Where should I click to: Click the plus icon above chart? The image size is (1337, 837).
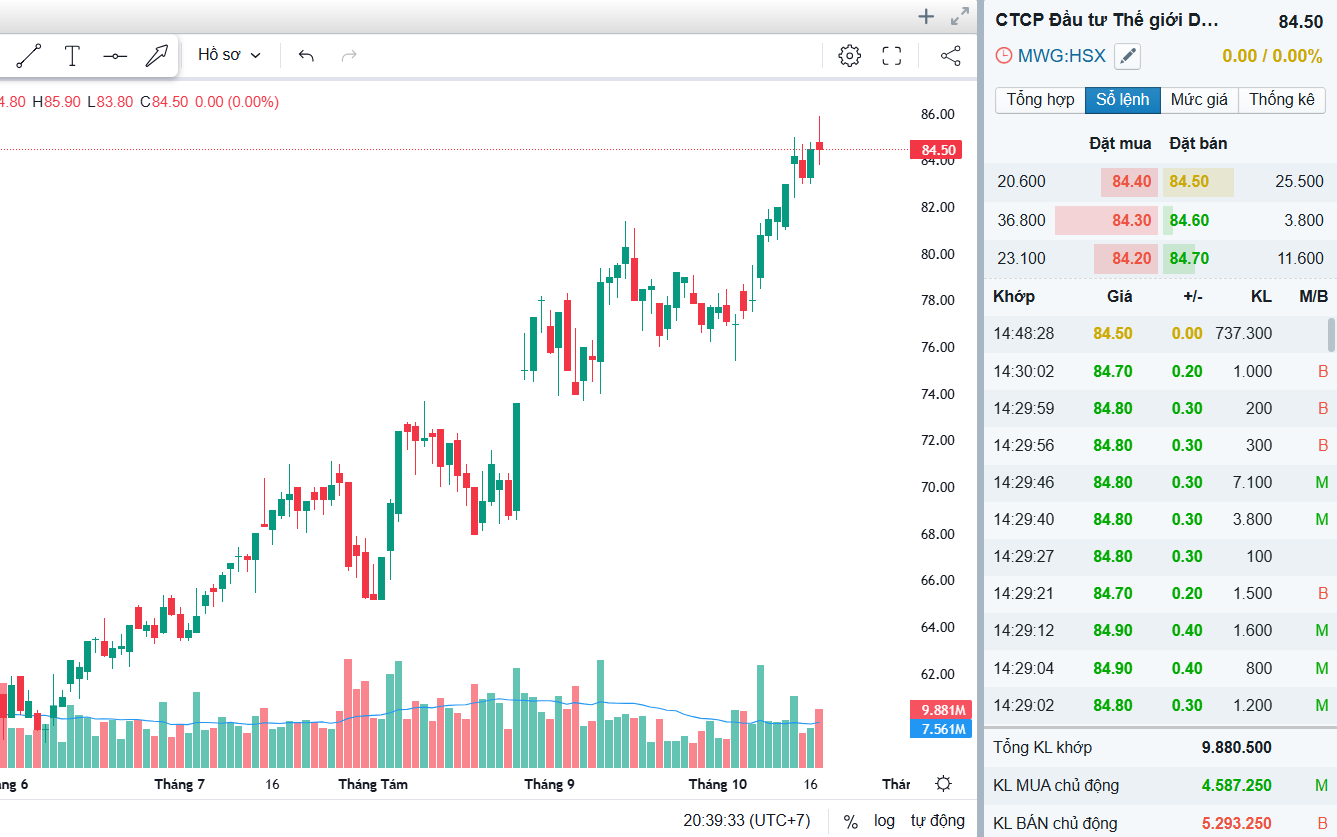pyautogui.click(x=926, y=16)
